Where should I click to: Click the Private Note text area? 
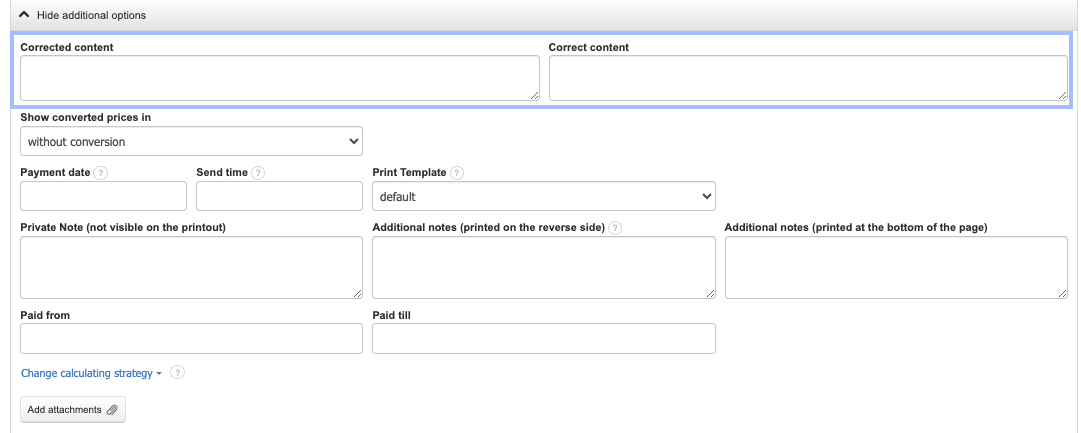pyautogui.click(x=191, y=267)
